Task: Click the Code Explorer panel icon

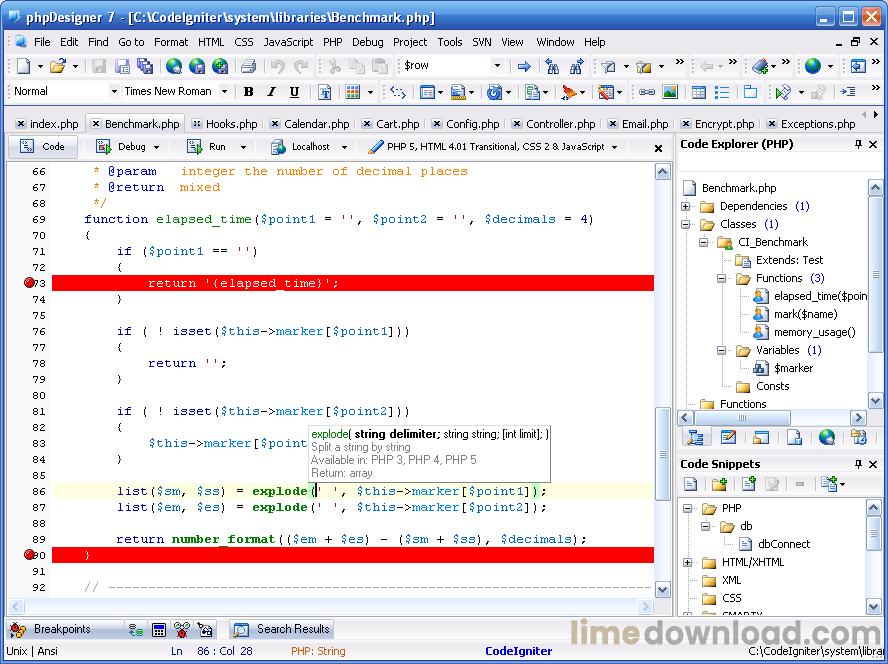Action: (696, 437)
